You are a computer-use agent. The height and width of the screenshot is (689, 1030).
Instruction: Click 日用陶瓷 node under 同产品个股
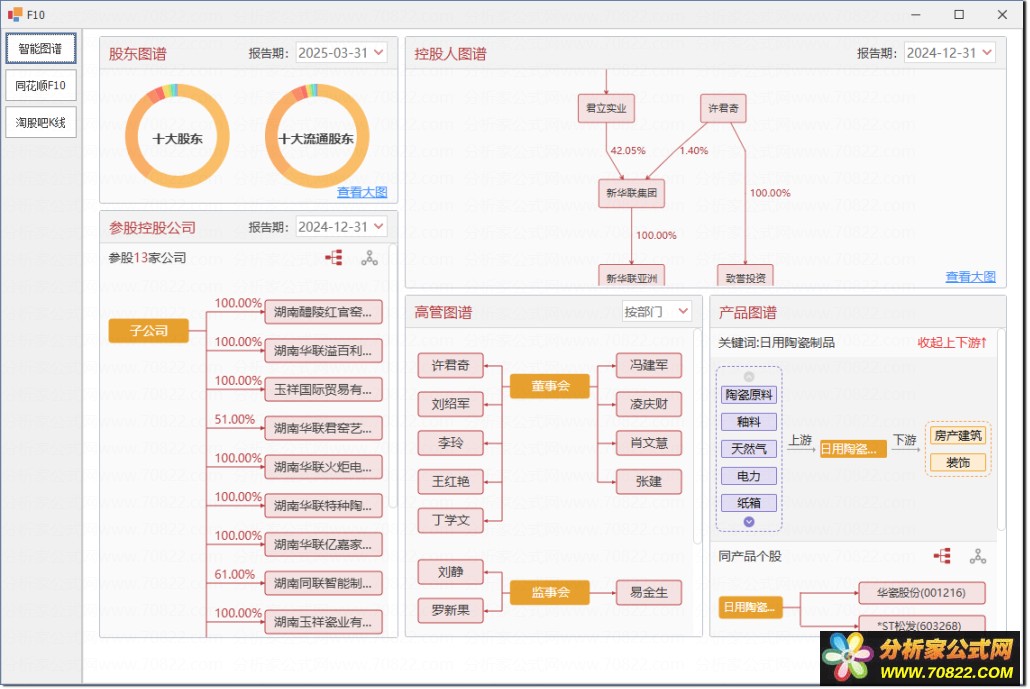tap(750, 607)
